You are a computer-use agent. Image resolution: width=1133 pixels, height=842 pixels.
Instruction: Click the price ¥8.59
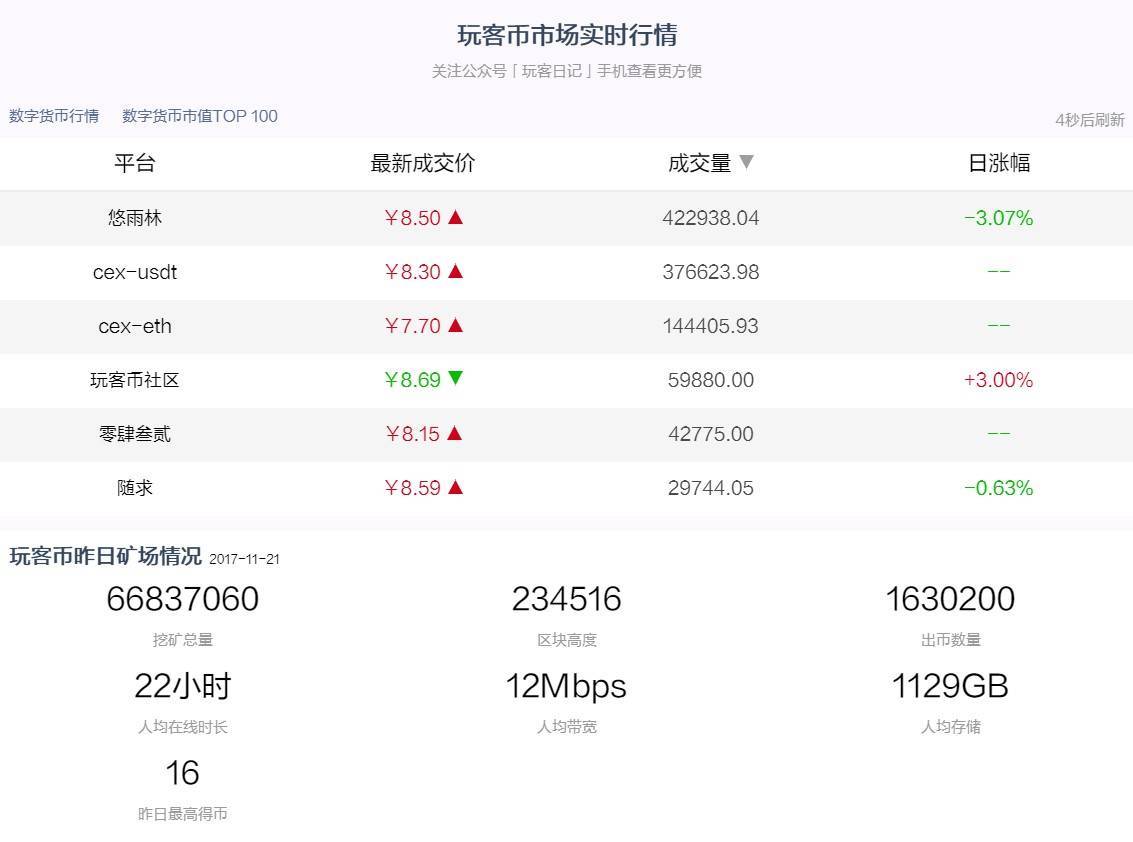(413, 488)
